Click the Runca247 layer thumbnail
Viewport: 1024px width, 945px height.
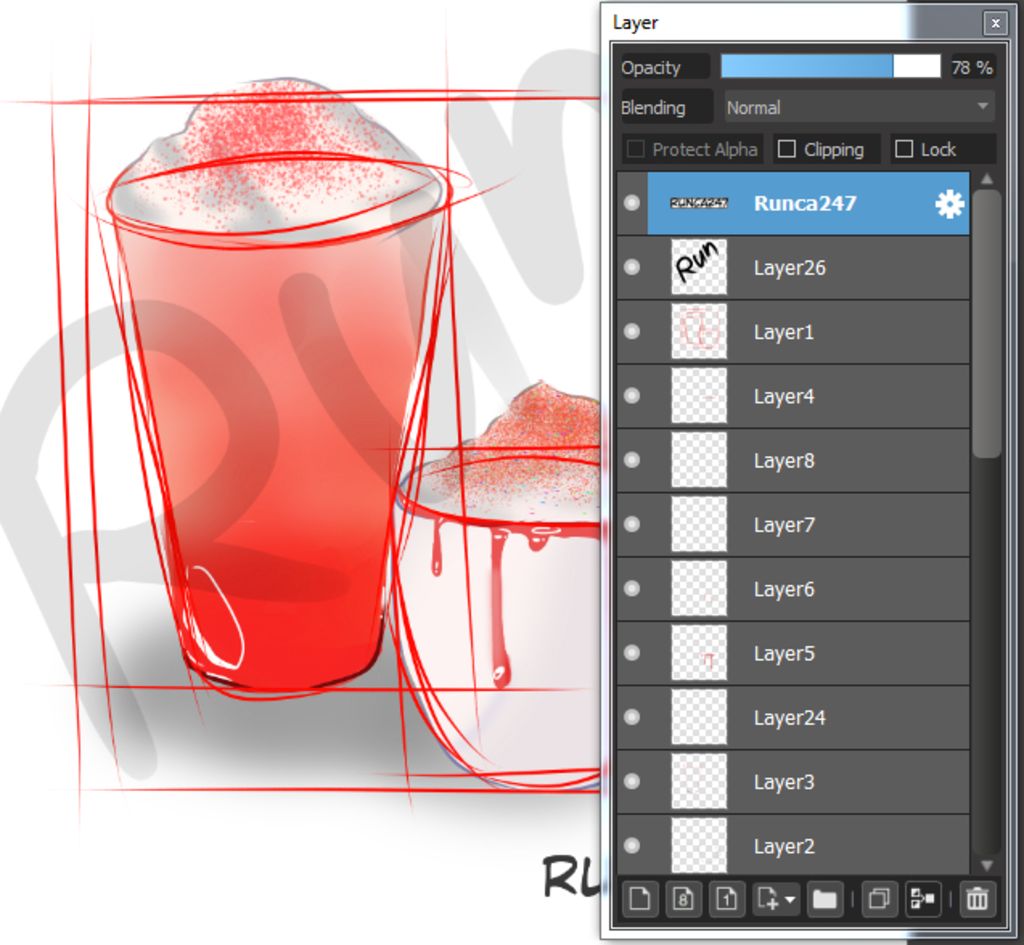[699, 203]
